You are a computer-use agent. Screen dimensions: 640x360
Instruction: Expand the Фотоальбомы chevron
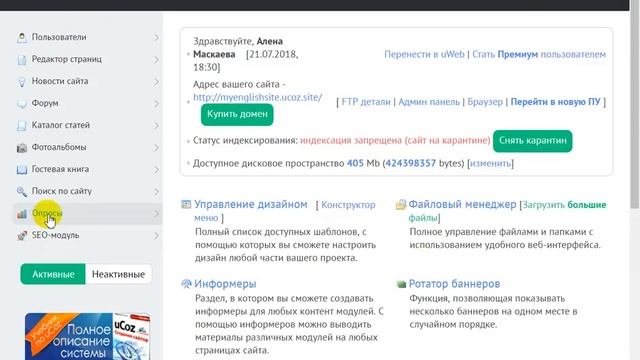click(156, 148)
